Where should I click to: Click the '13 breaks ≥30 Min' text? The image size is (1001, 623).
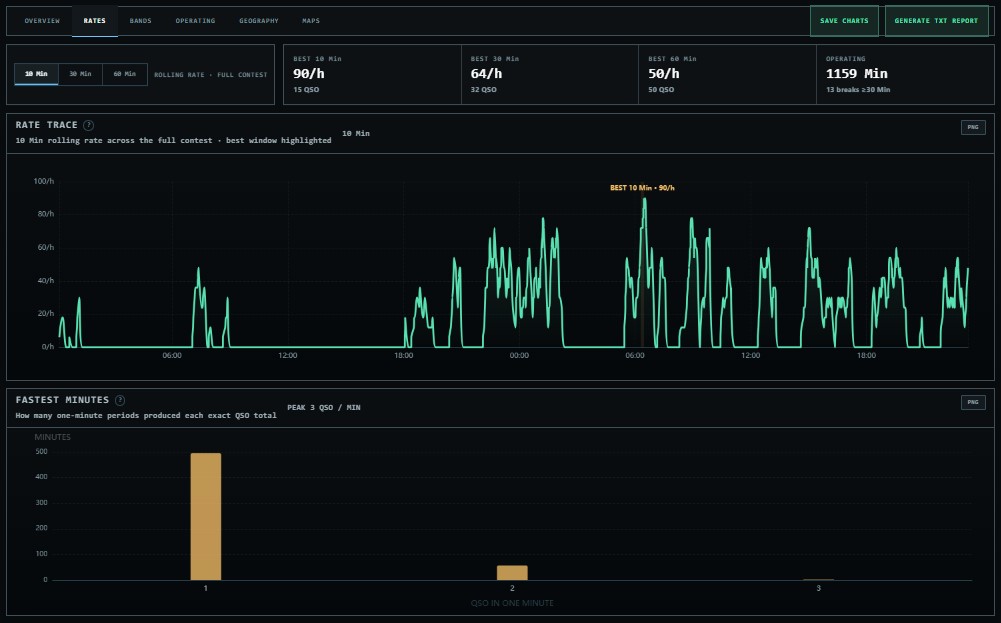858,89
